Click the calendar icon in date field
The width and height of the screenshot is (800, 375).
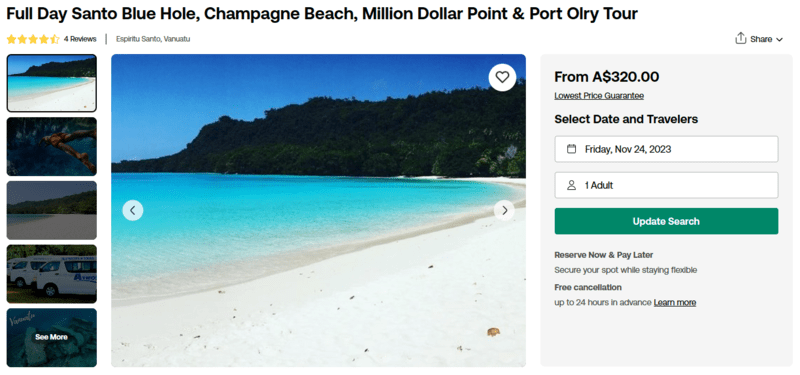(x=571, y=149)
